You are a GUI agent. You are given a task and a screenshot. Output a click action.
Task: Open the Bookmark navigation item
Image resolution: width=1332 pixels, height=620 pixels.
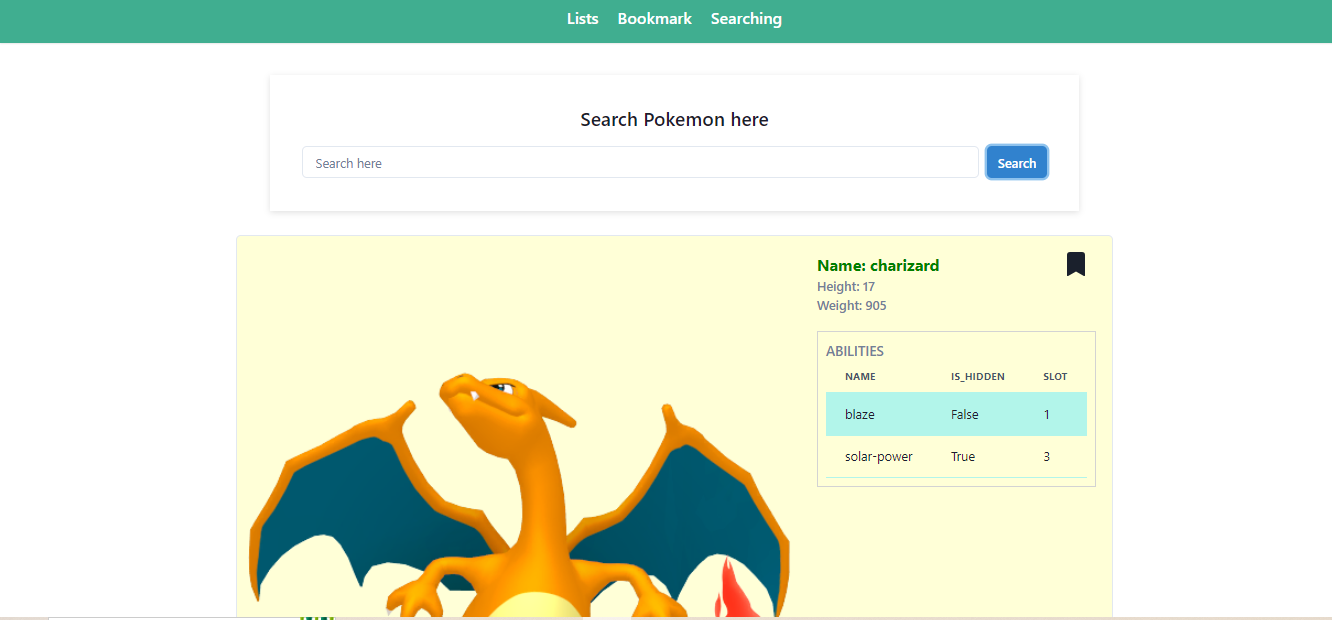coord(654,18)
